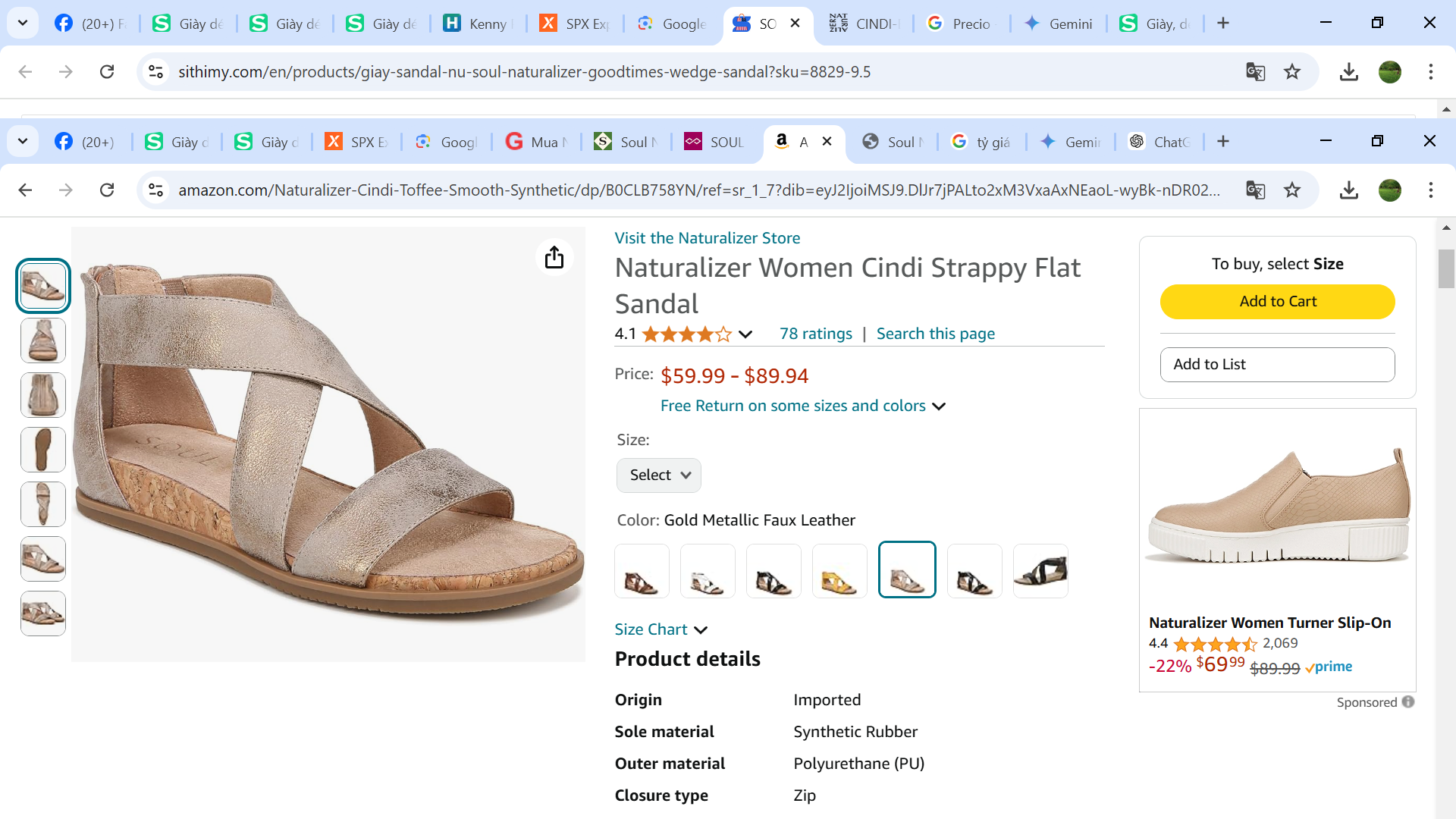
Task: Open the profile avatar in Amazon window
Action: point(1389,190)
